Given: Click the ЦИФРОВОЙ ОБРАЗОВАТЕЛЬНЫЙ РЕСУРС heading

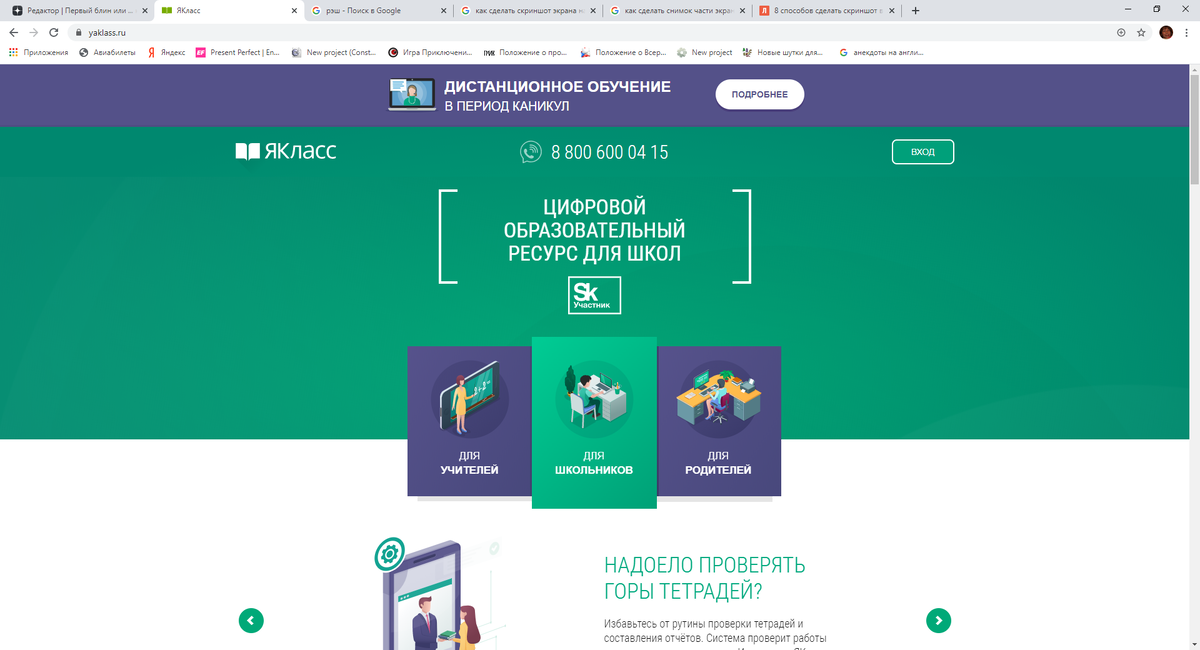Looking at the screenshot, I should [594, 230].
